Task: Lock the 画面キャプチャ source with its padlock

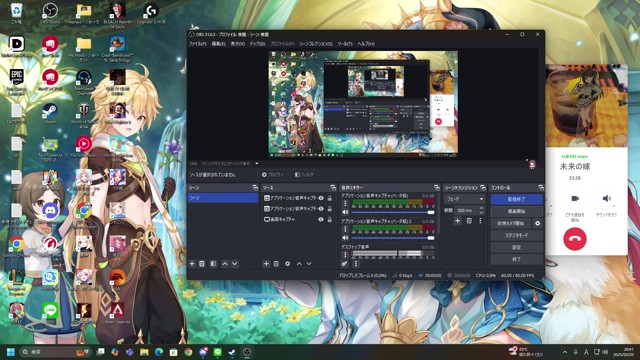Action: [329, 219]
